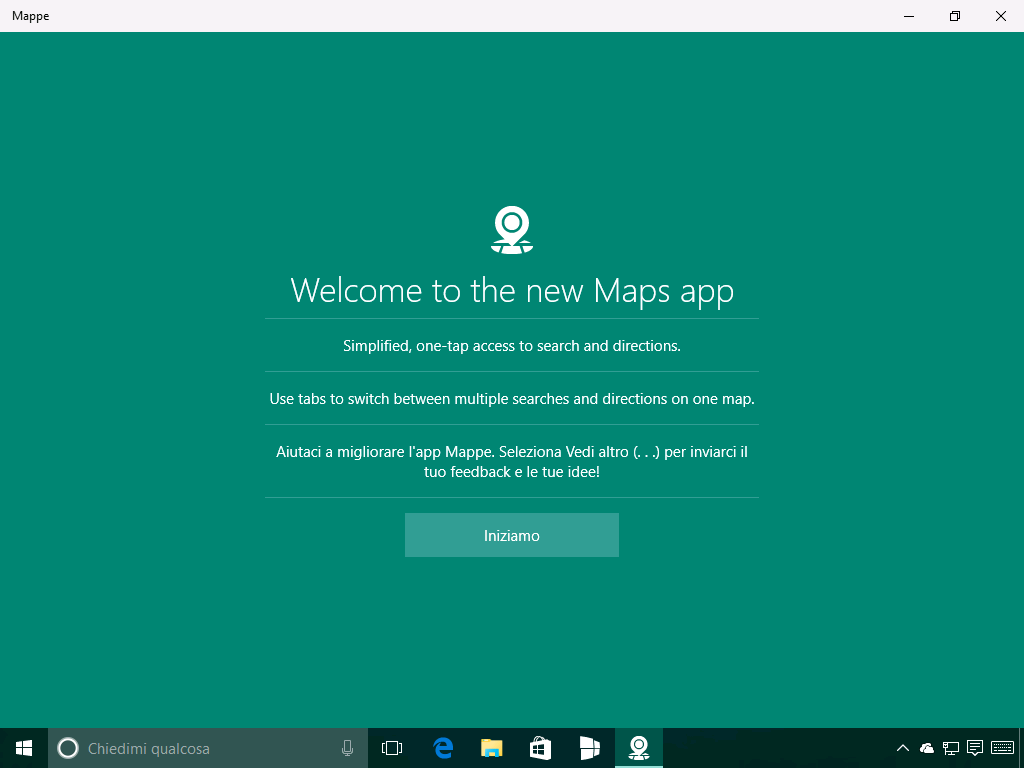Image resolution: width=1024 pixels, height=768 pixels.
Task: Click the Use tabs to switch text
Action: 512,399
